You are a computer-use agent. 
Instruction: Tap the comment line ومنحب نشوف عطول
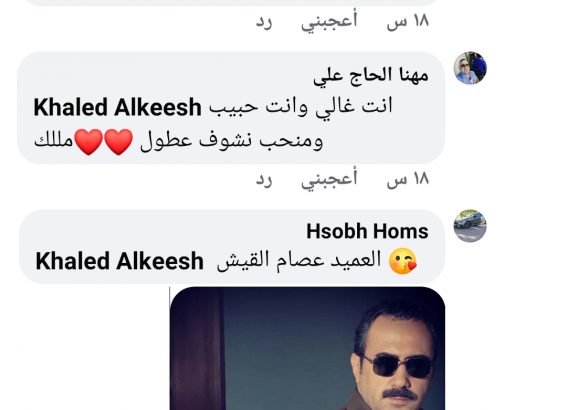[x=231, y=141]
